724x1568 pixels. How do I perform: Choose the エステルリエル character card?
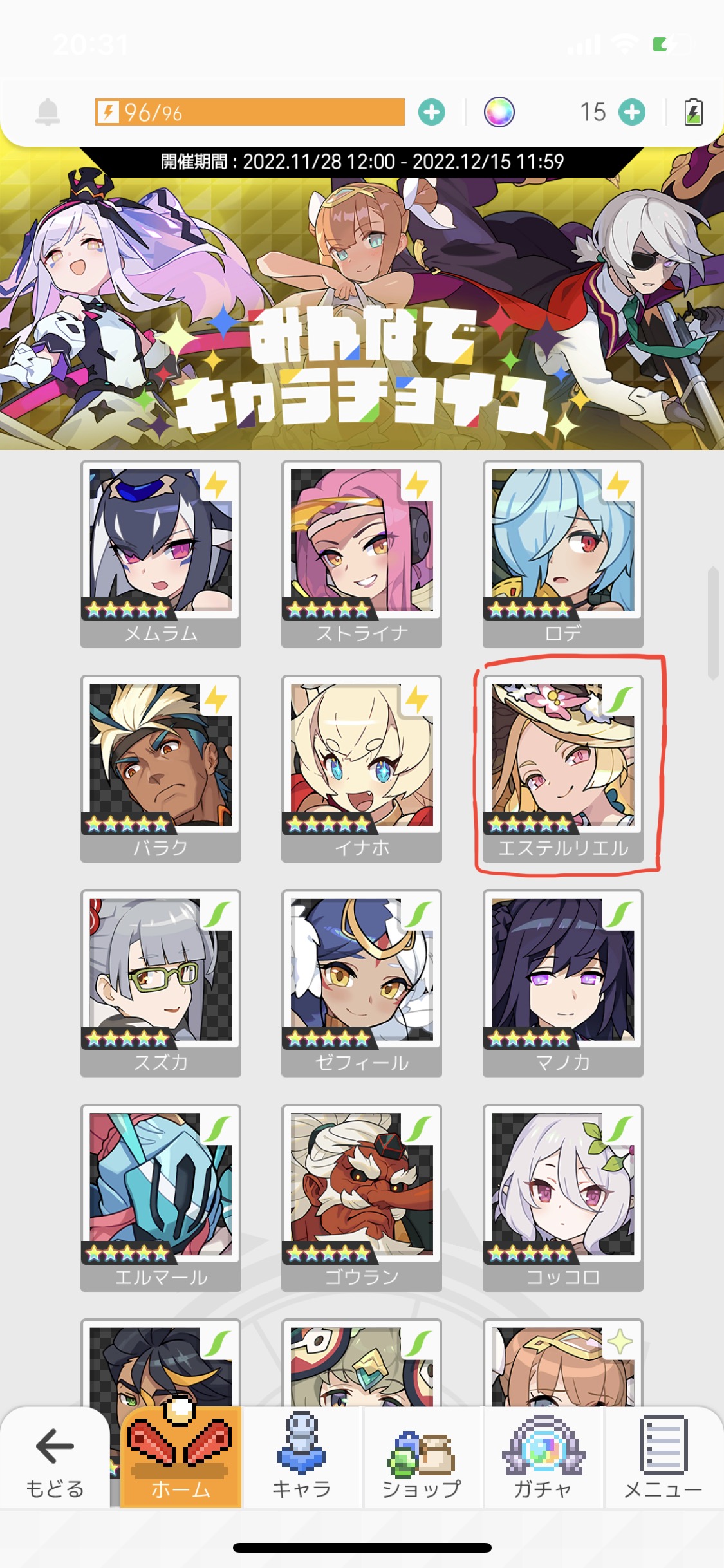pos(563,769)
